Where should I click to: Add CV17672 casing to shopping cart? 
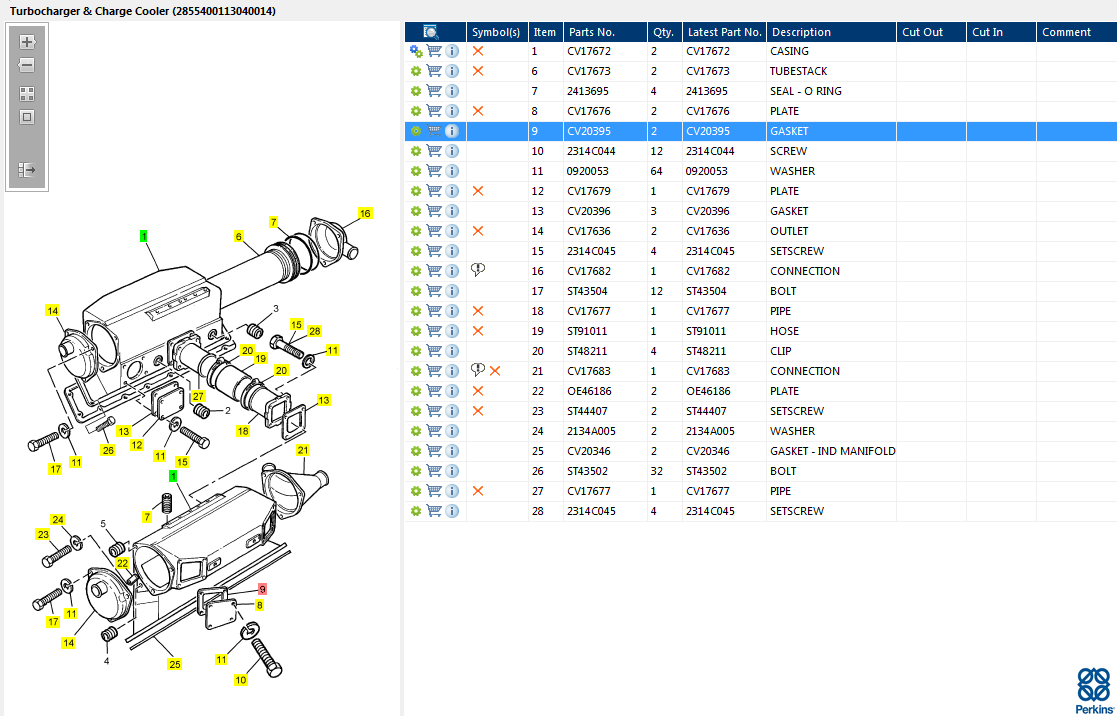click(434, 51)
